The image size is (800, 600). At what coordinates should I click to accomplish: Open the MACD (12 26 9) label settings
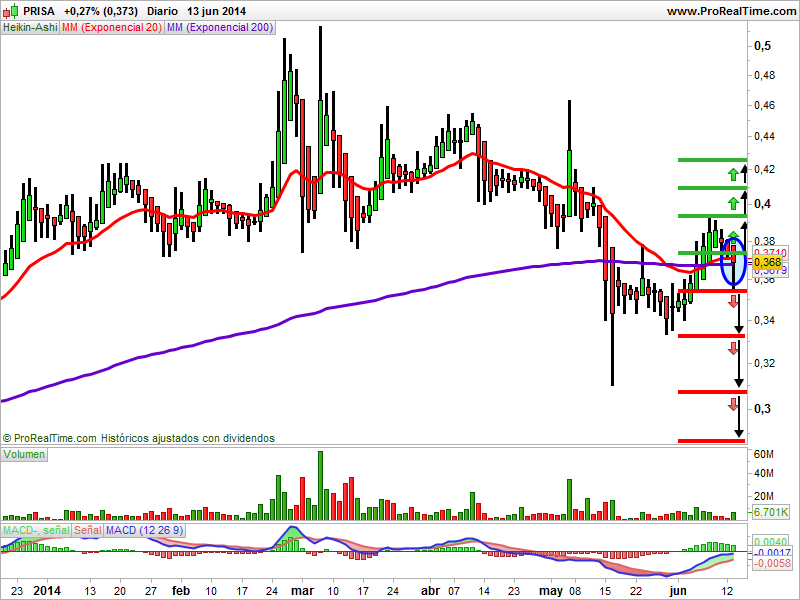pyautogui.click(x=144, y=530)
